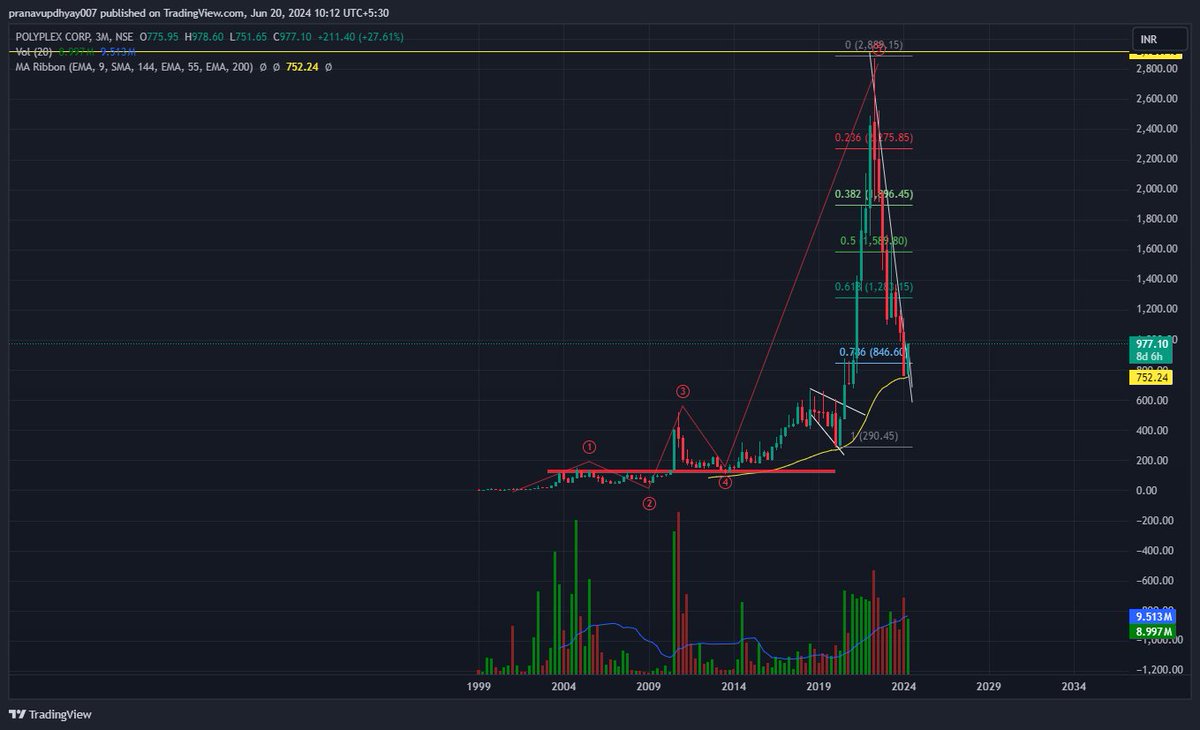This screenshot has width=1200, height=730.
Task: Click the -200.00 price scale value
Action: (x=1152, y=521)
